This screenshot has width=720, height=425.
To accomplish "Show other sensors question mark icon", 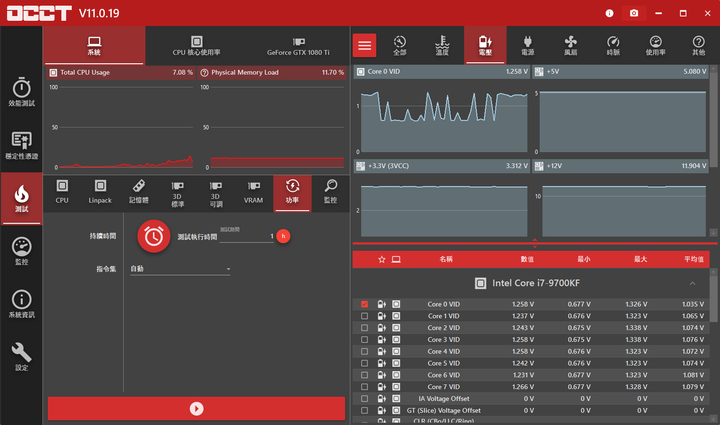I will (698, 45).
